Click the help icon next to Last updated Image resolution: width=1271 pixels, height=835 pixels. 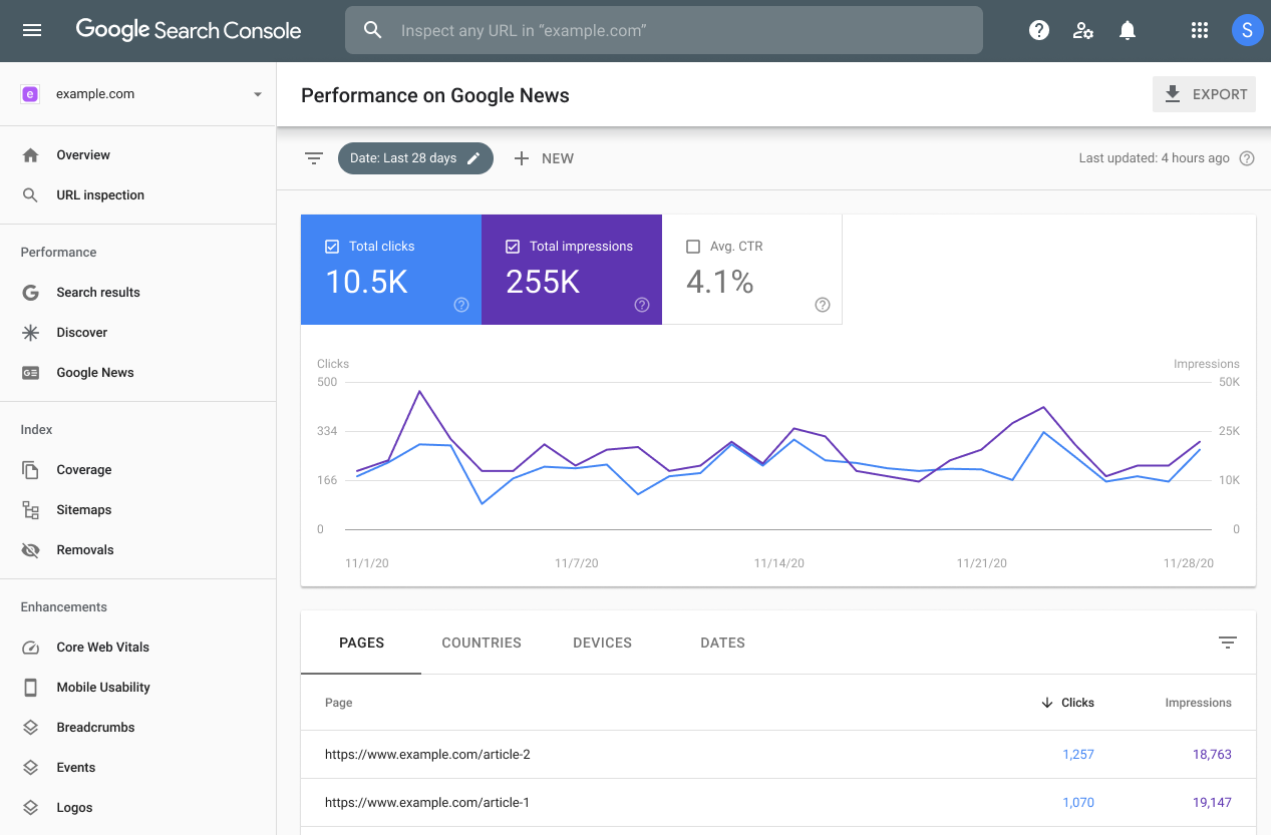coord(1246,158)
